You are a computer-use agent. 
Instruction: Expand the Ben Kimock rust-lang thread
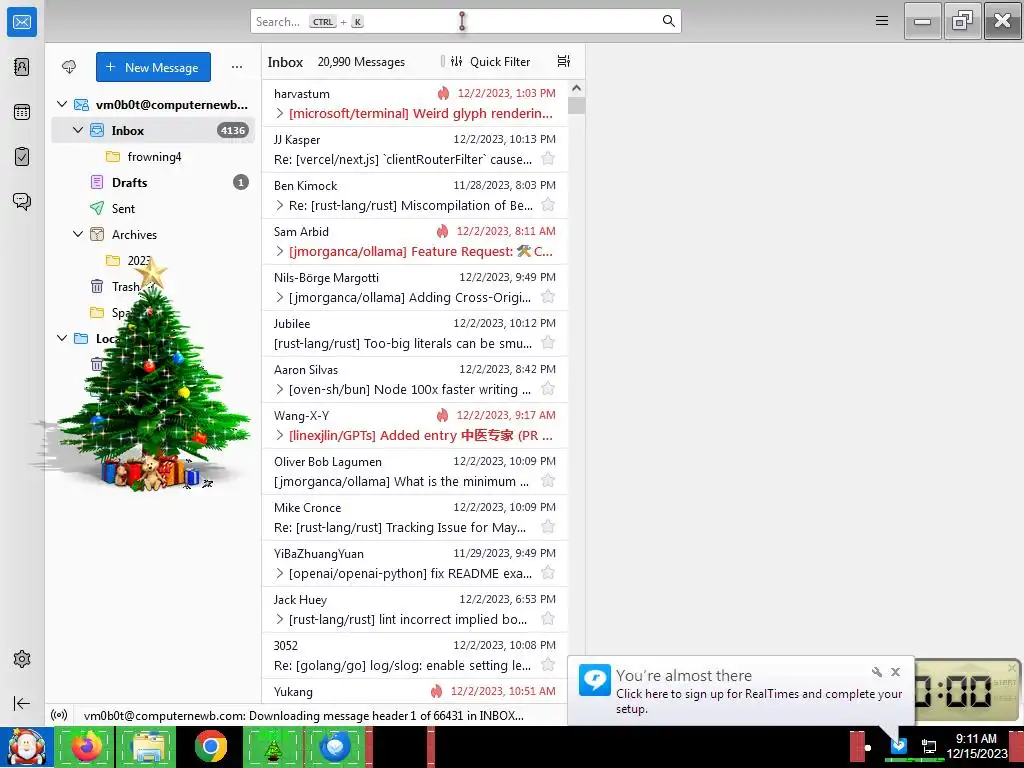280,206
